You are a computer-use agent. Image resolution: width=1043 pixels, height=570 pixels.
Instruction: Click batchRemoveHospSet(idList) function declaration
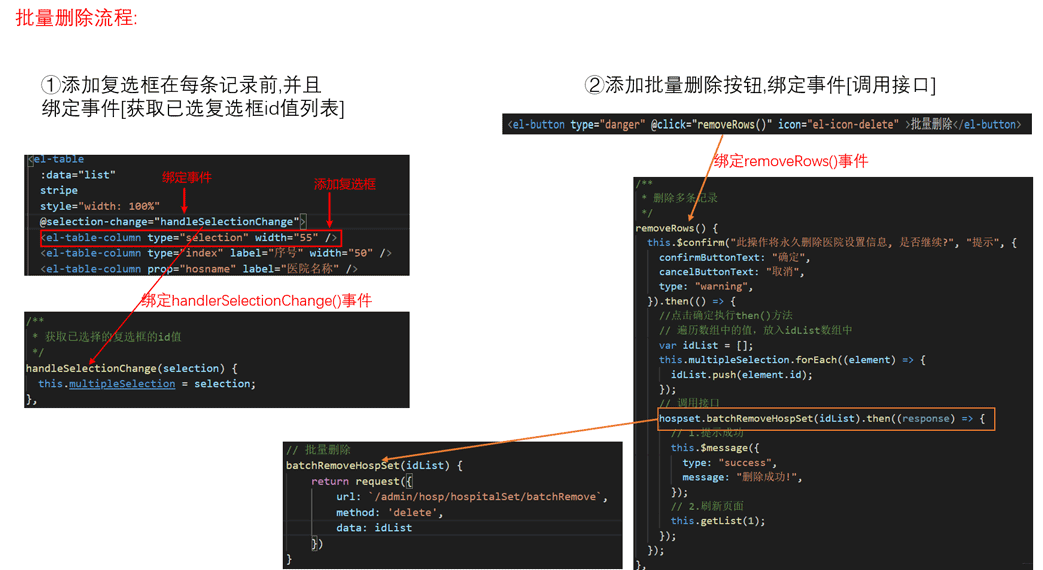pyautogui.click(x=374, y=466)
